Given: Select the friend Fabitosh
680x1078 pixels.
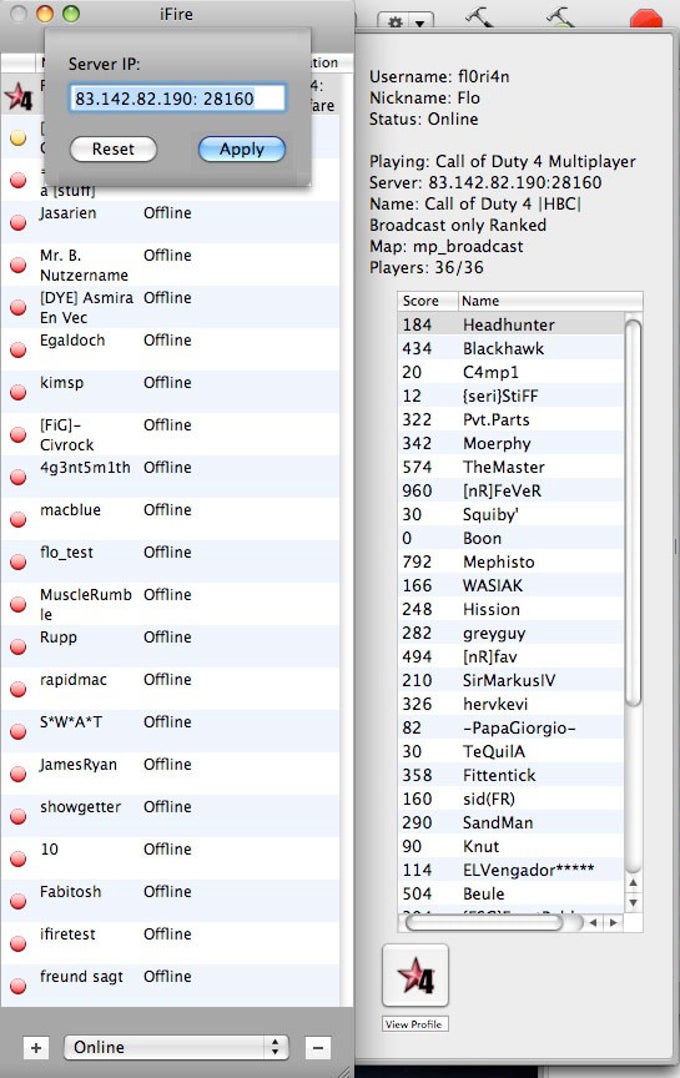Looking at the screenshot, I should click(170, 901).
